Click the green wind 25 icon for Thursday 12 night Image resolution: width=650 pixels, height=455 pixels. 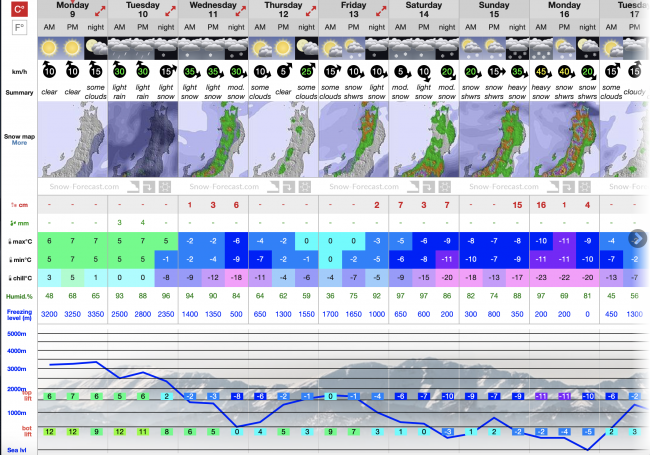click(x=307, y=70)
